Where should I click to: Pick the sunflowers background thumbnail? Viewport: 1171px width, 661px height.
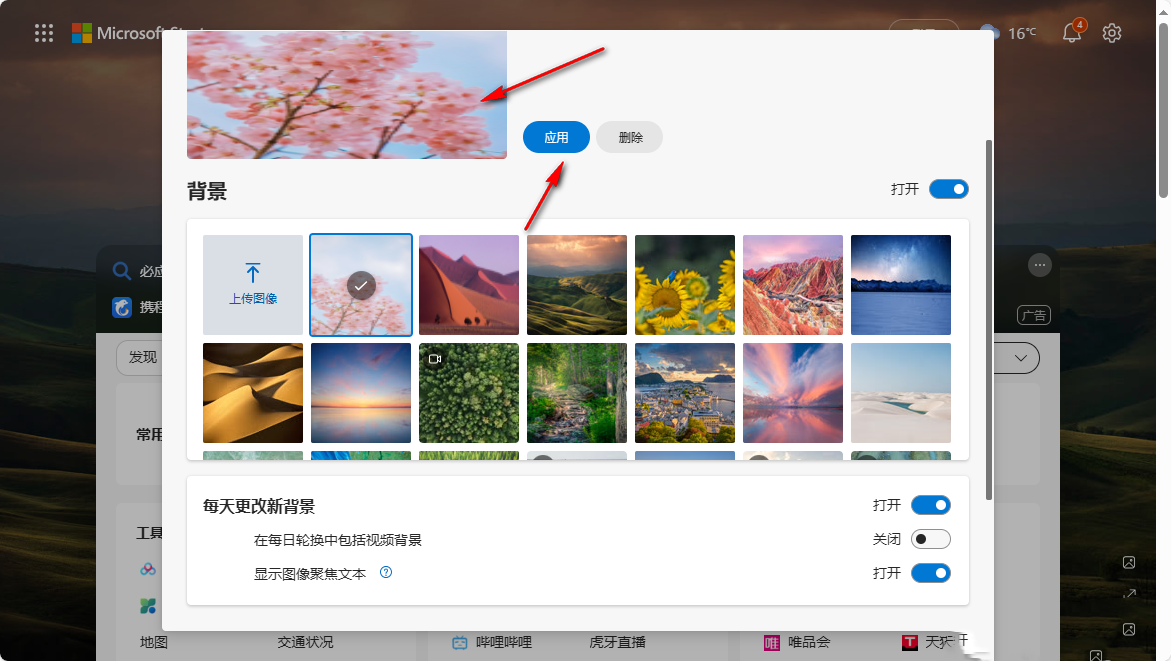685,285
